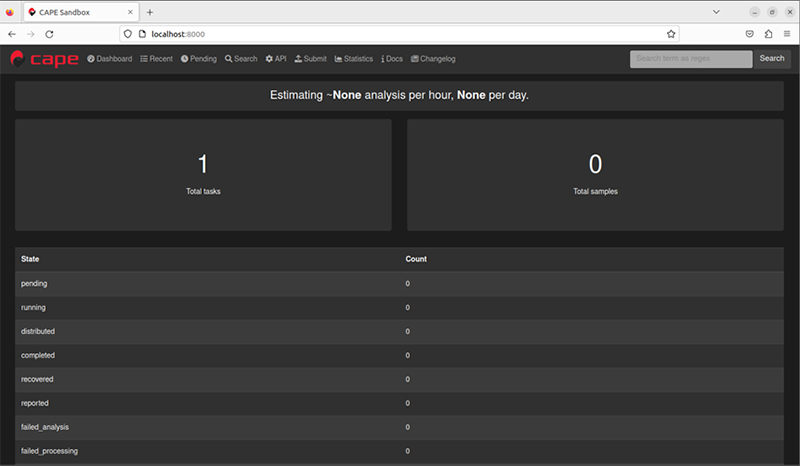Open the Docs link
The image size is (800, 466).
392,59
